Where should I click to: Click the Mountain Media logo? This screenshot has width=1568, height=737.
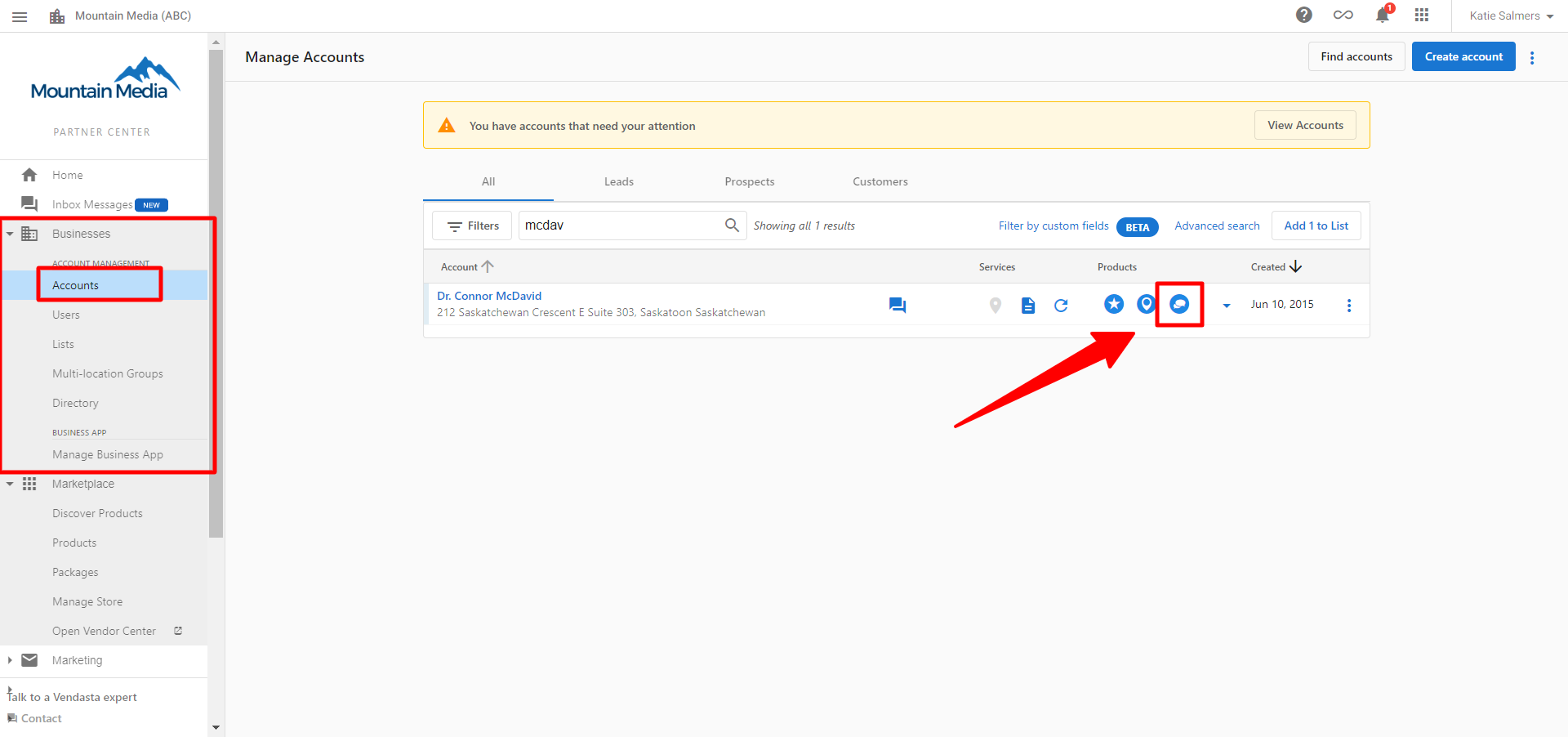(x=104, y=79)
